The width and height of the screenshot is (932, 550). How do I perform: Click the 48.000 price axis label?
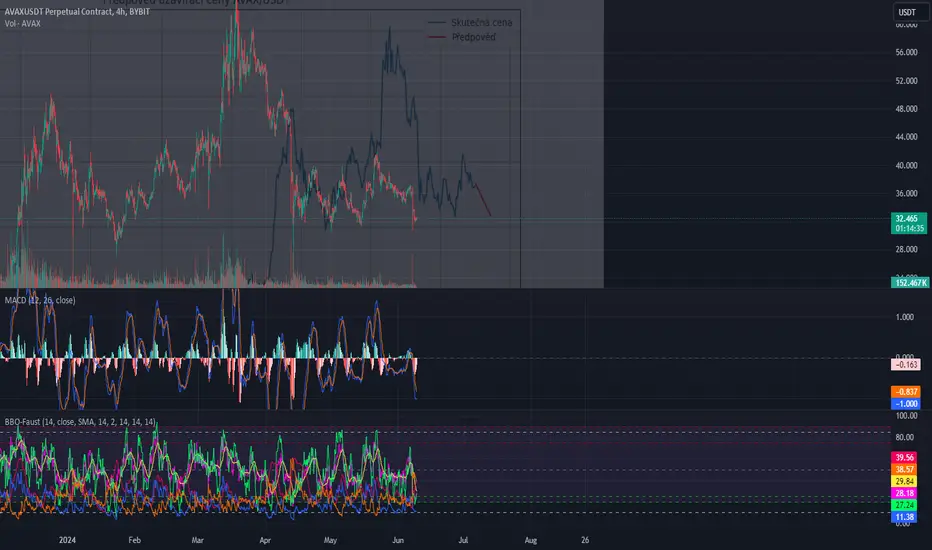point(906,109)
